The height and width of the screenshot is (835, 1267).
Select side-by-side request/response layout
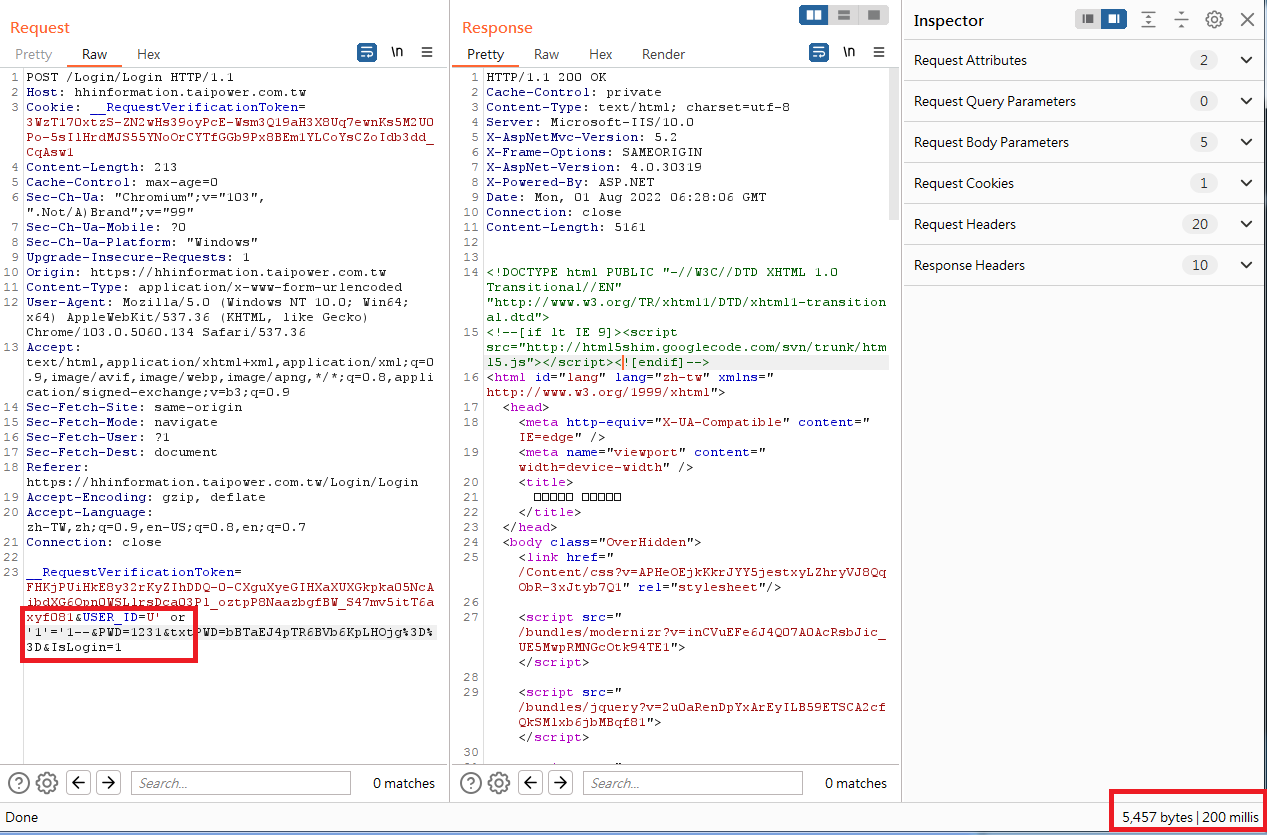[x=814, y=15]
